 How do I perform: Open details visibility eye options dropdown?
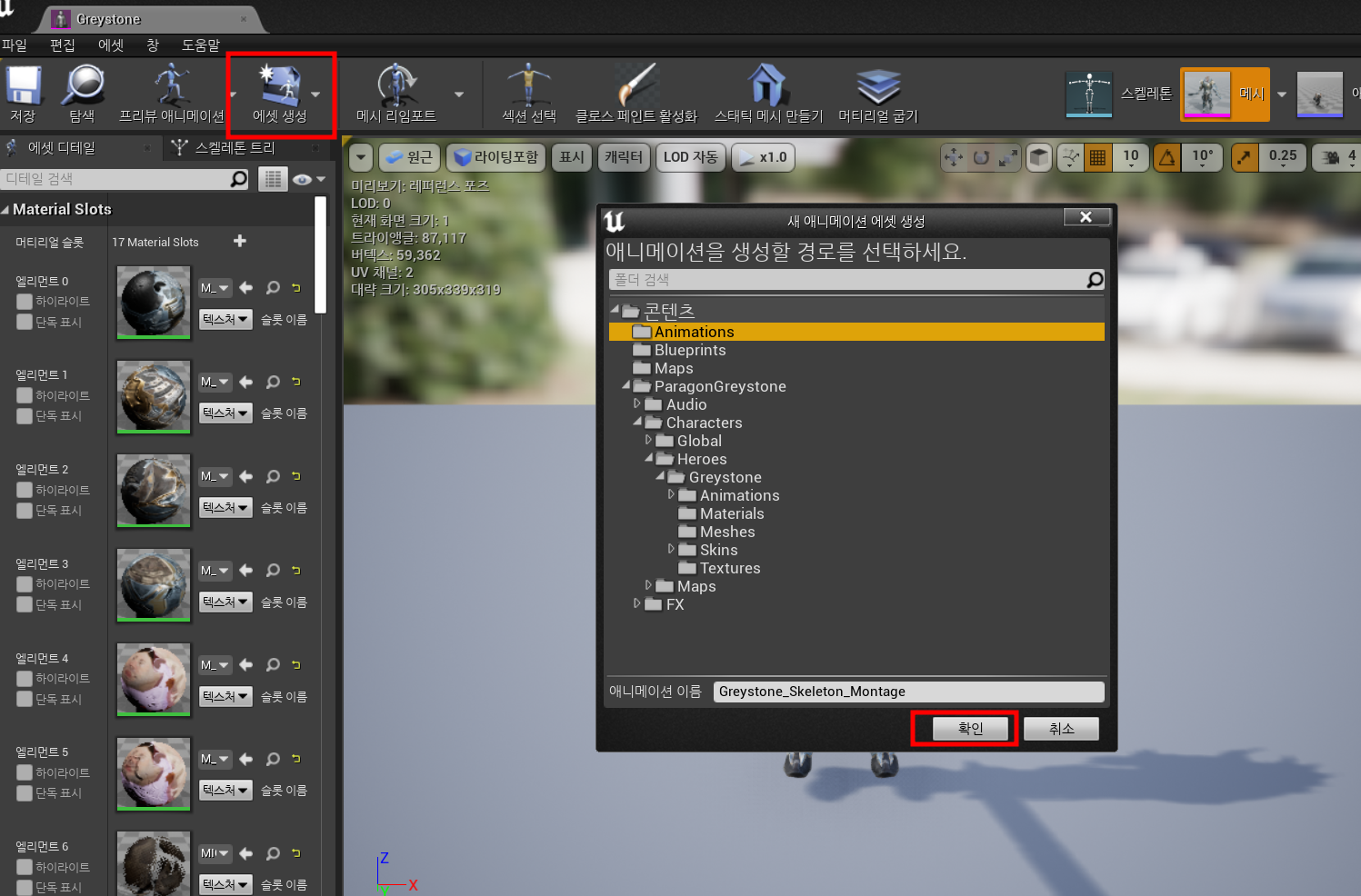(x=309, y=180)
